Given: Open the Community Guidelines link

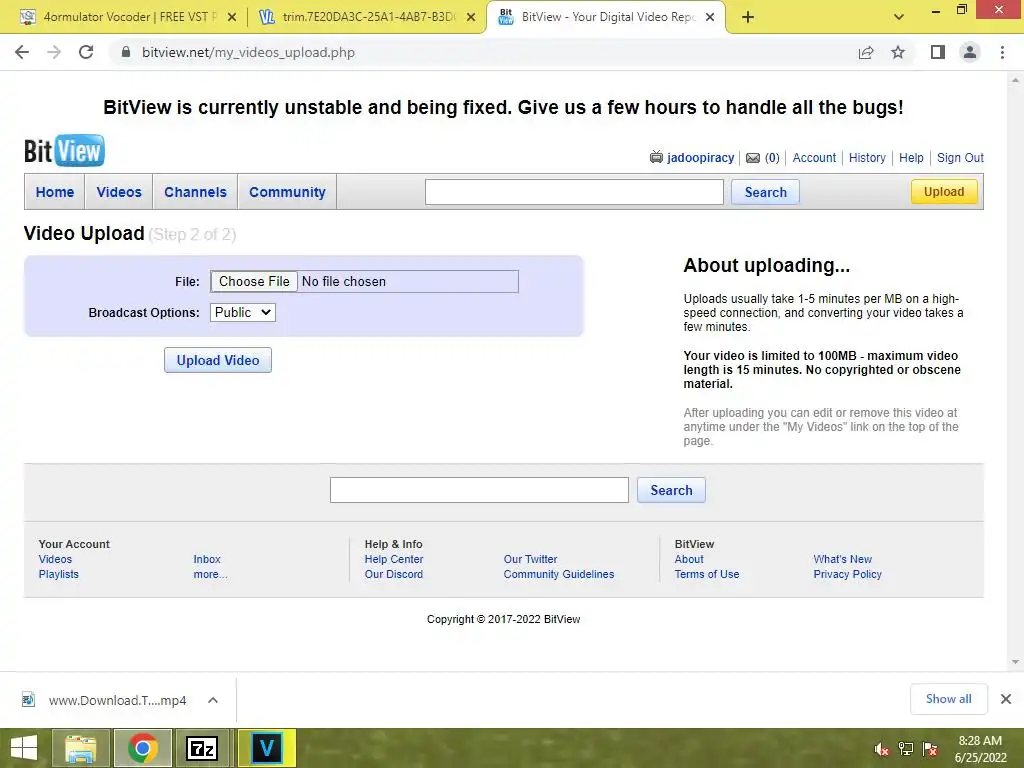Looking at the screenshot, I should [x=558, y=574].
